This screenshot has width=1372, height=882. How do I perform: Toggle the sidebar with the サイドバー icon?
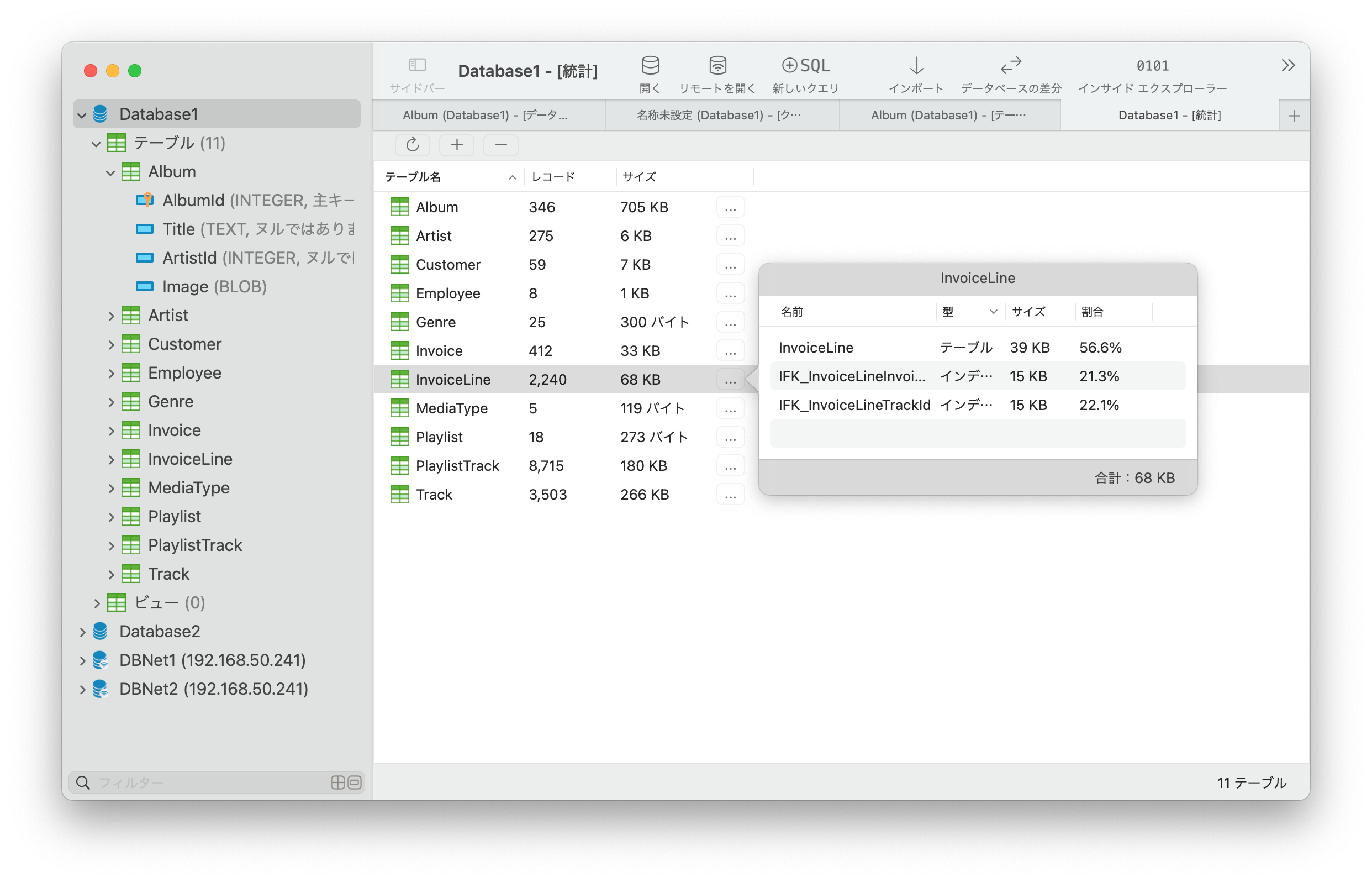(x=417, y=65)
